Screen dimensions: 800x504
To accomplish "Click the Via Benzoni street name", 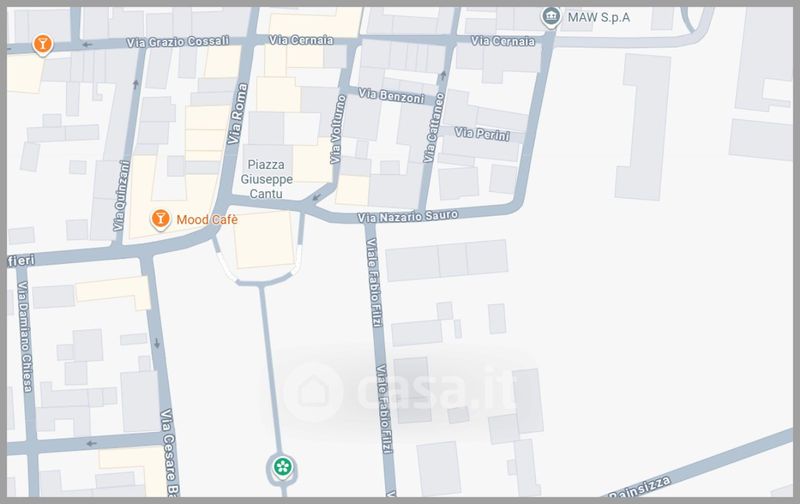I will [391, 95].
